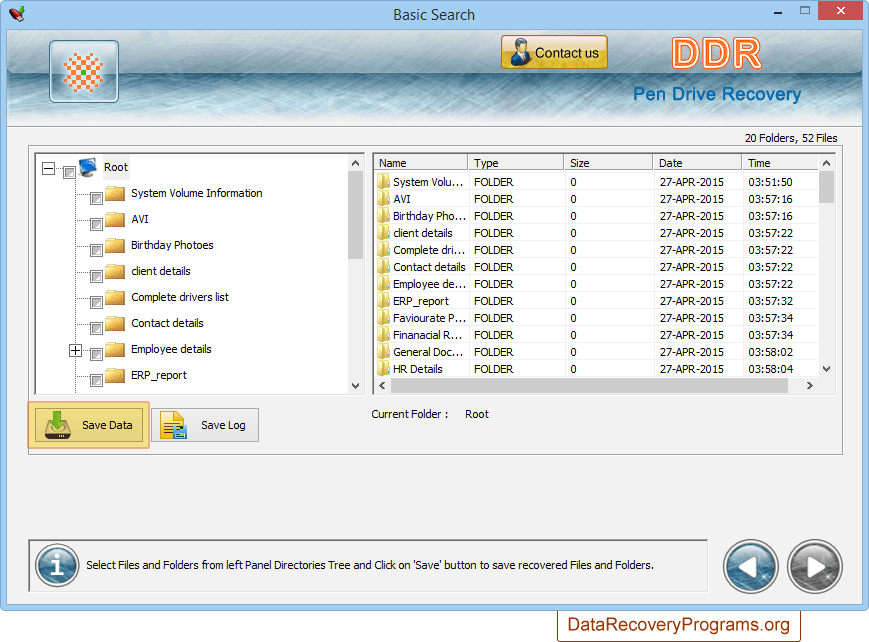
Task: Click file list scroll left arrow
Action: tap(382, 385)
